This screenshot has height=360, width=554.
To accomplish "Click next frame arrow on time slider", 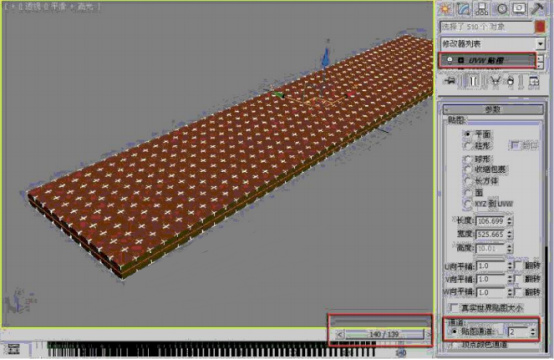I will pos(428,334).
